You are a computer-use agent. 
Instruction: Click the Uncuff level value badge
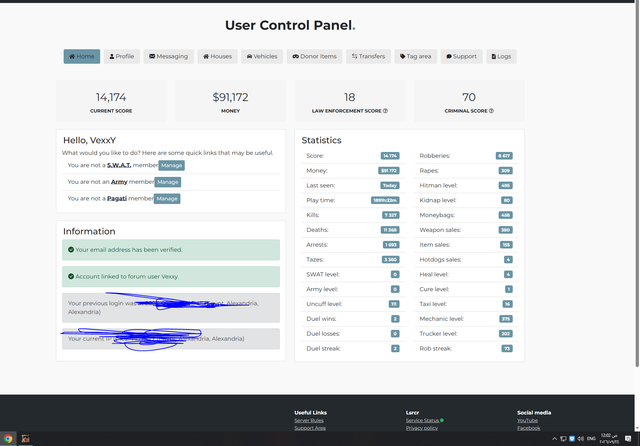point(394,304)
